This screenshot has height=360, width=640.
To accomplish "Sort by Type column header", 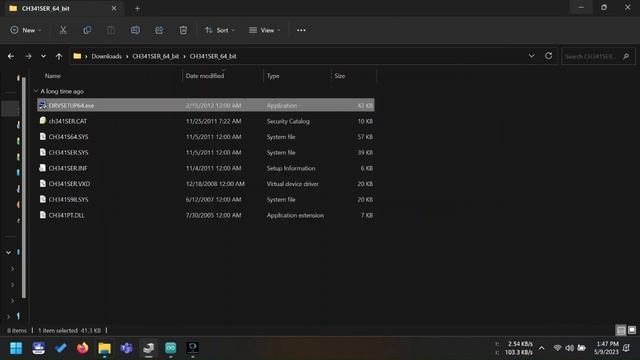I will pos(273,76).
